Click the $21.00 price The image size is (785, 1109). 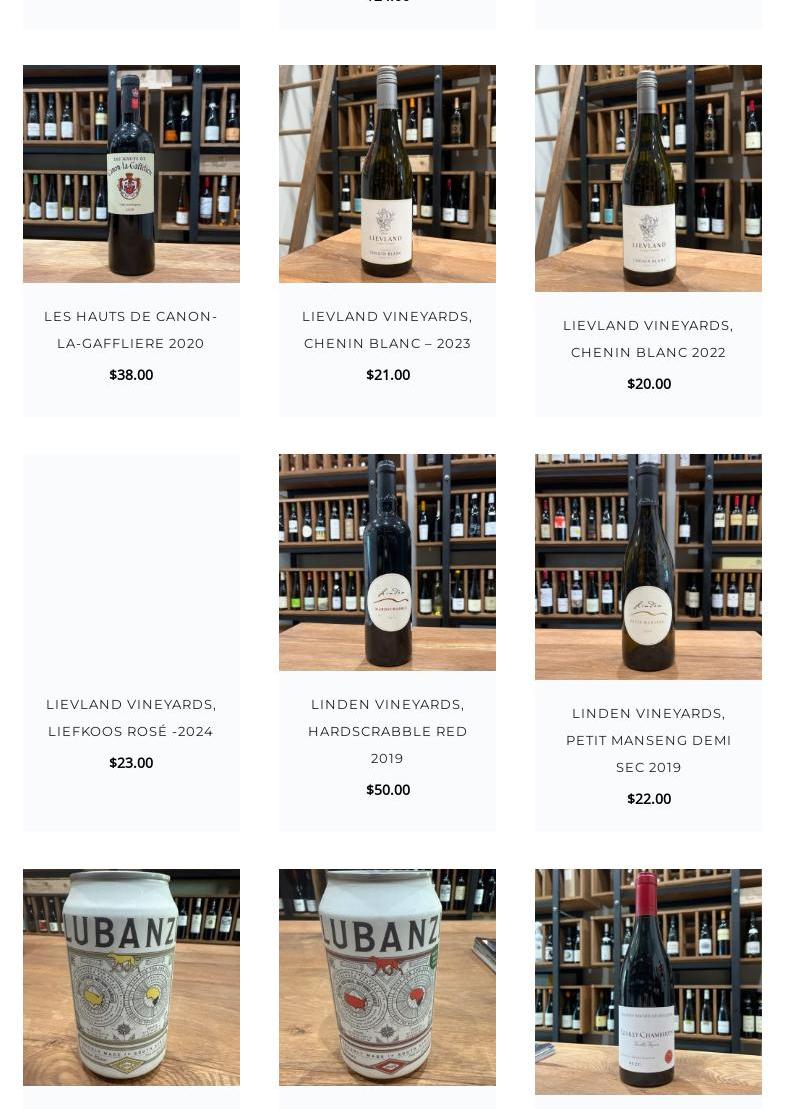click(388, 375)
